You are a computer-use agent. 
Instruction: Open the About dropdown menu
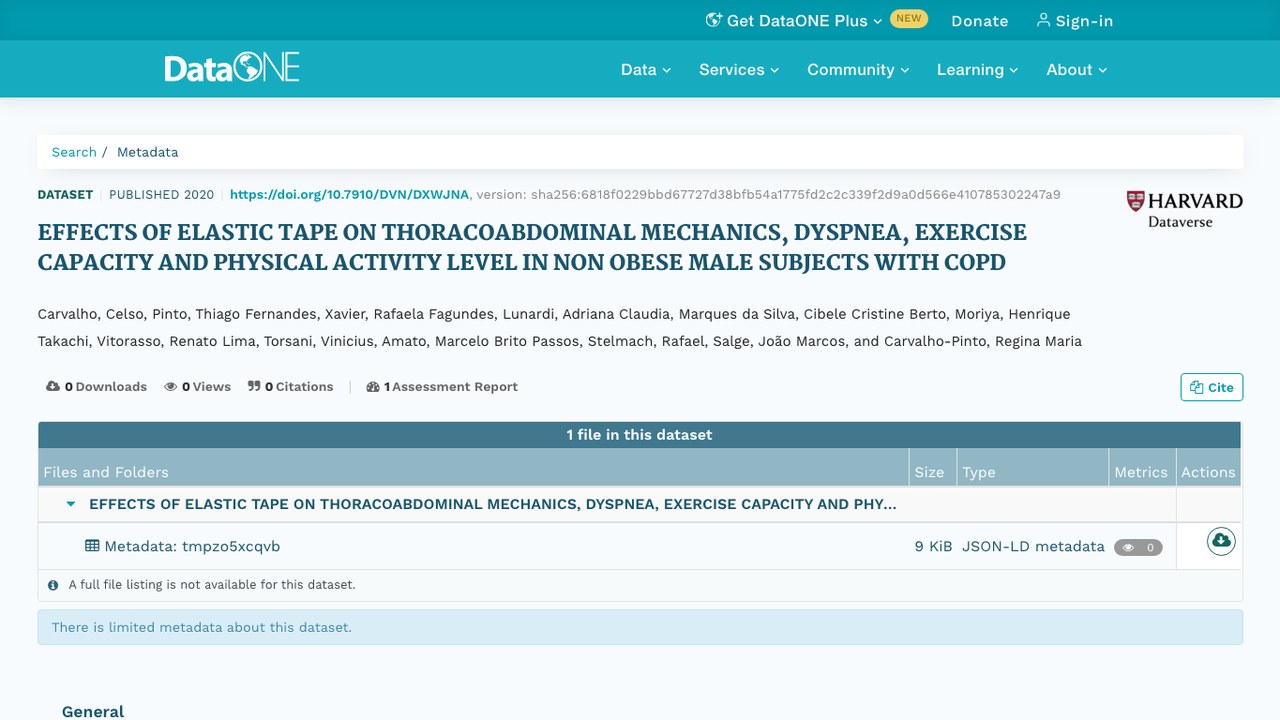(x=1077, y=70)
